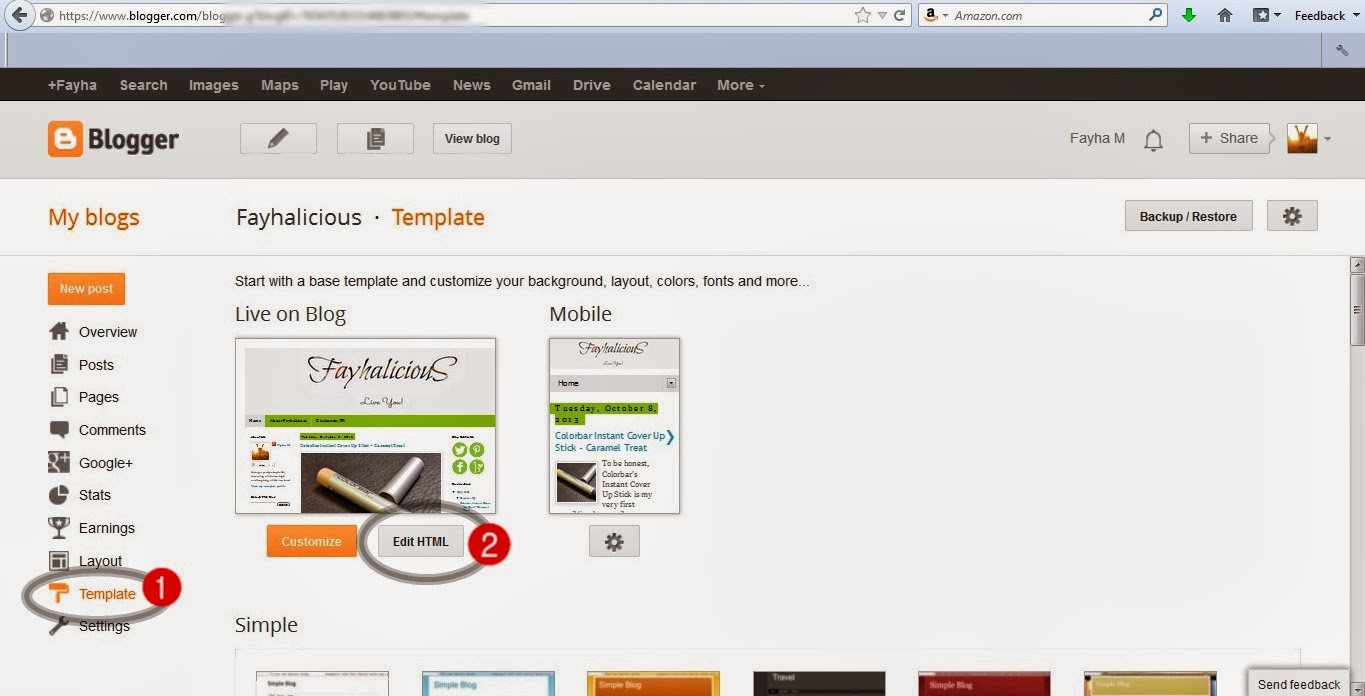1365x696 pixels.
Task: Click the Amazon search engine icon
Action: click(931, 15)
